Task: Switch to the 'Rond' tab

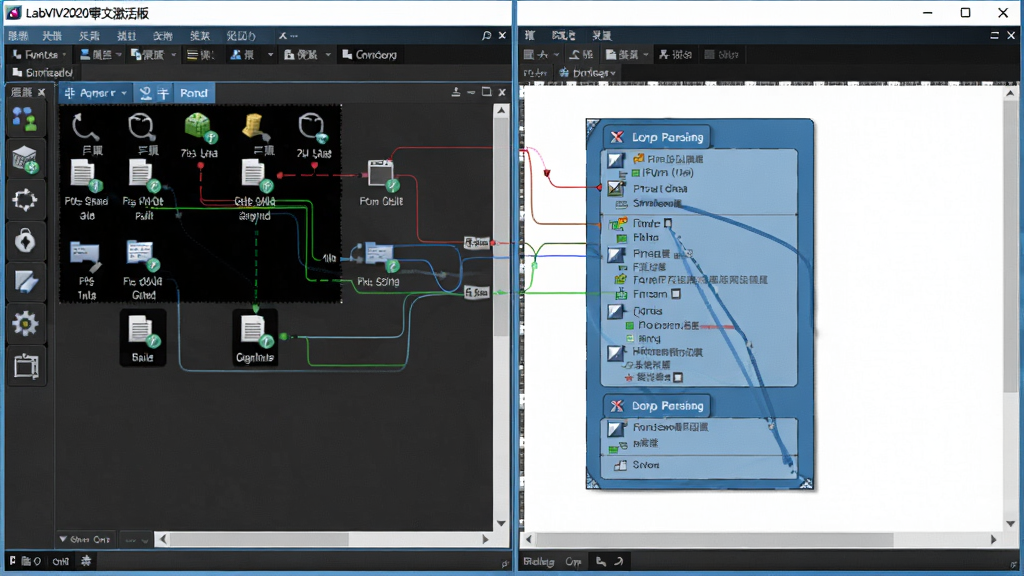Action: click(194, 93)
